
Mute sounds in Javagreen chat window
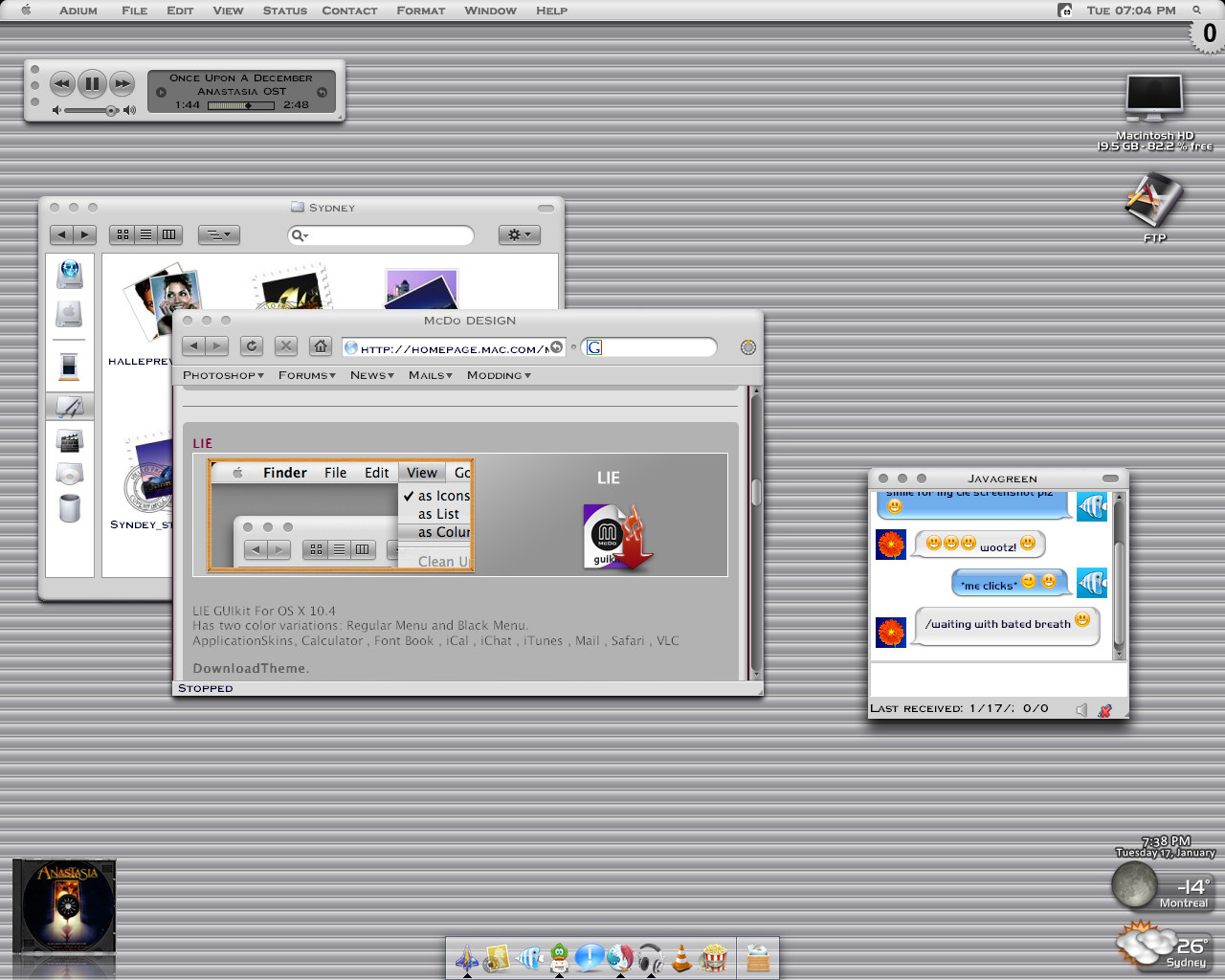pos(1081,709)
